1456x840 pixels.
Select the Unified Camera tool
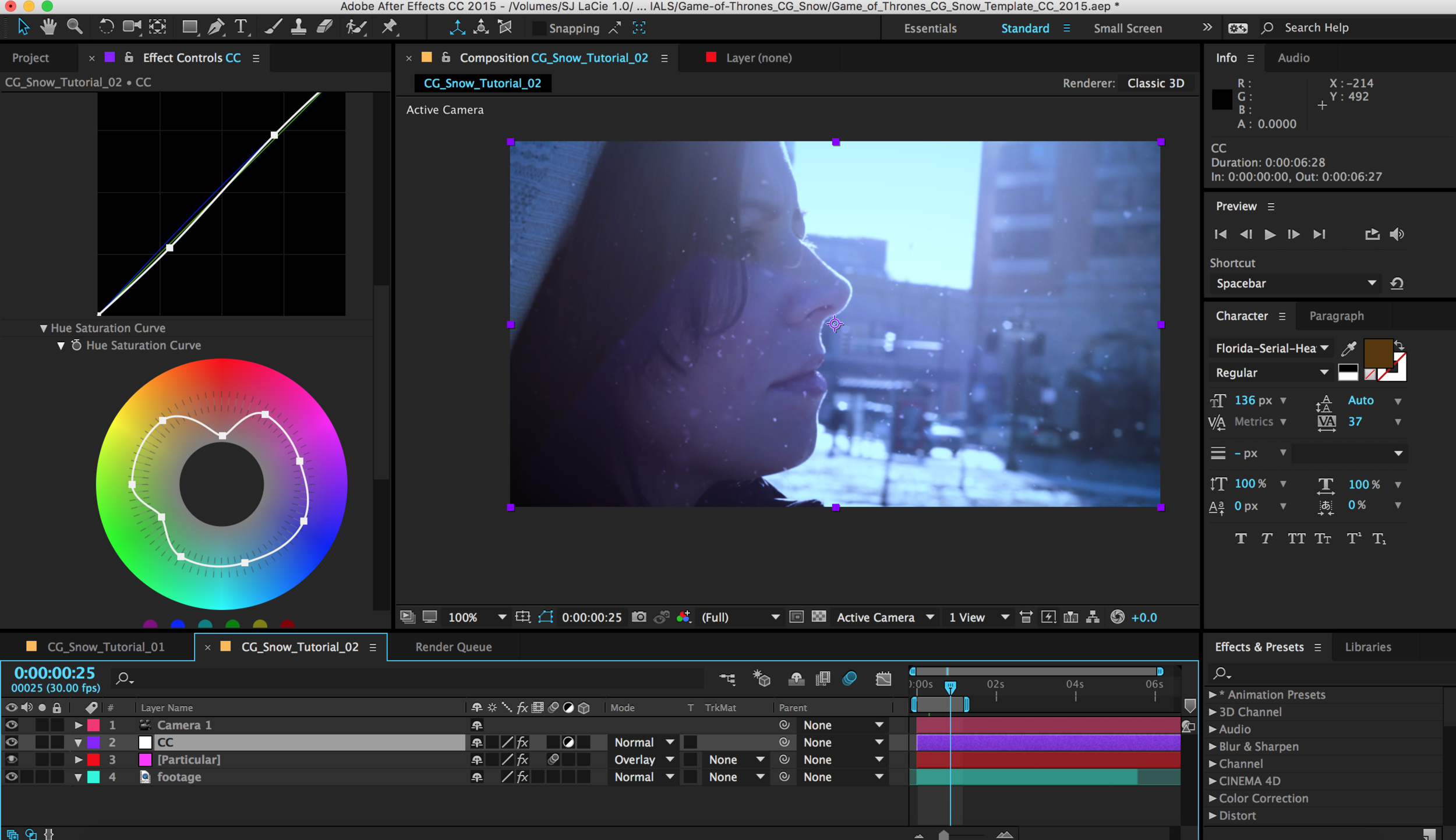tap(132, 27)
